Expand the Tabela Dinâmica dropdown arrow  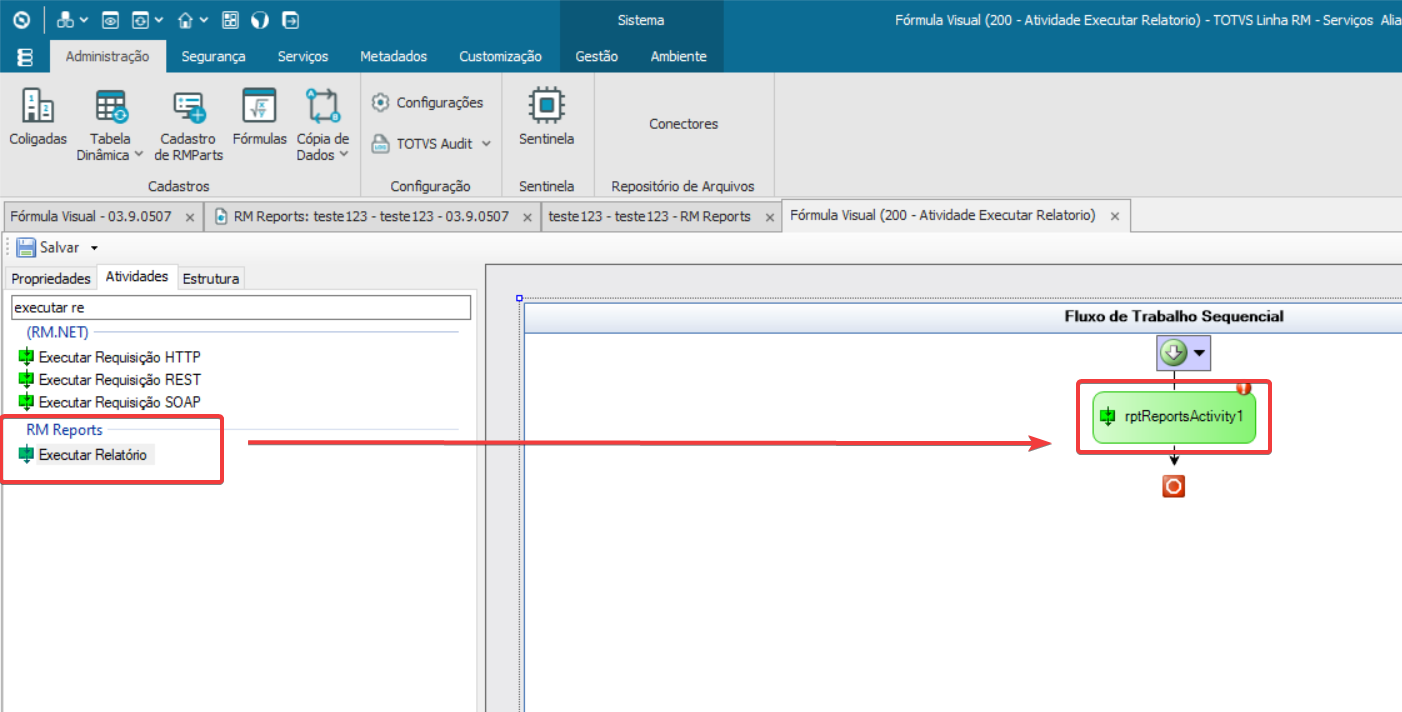coord(138,155)
